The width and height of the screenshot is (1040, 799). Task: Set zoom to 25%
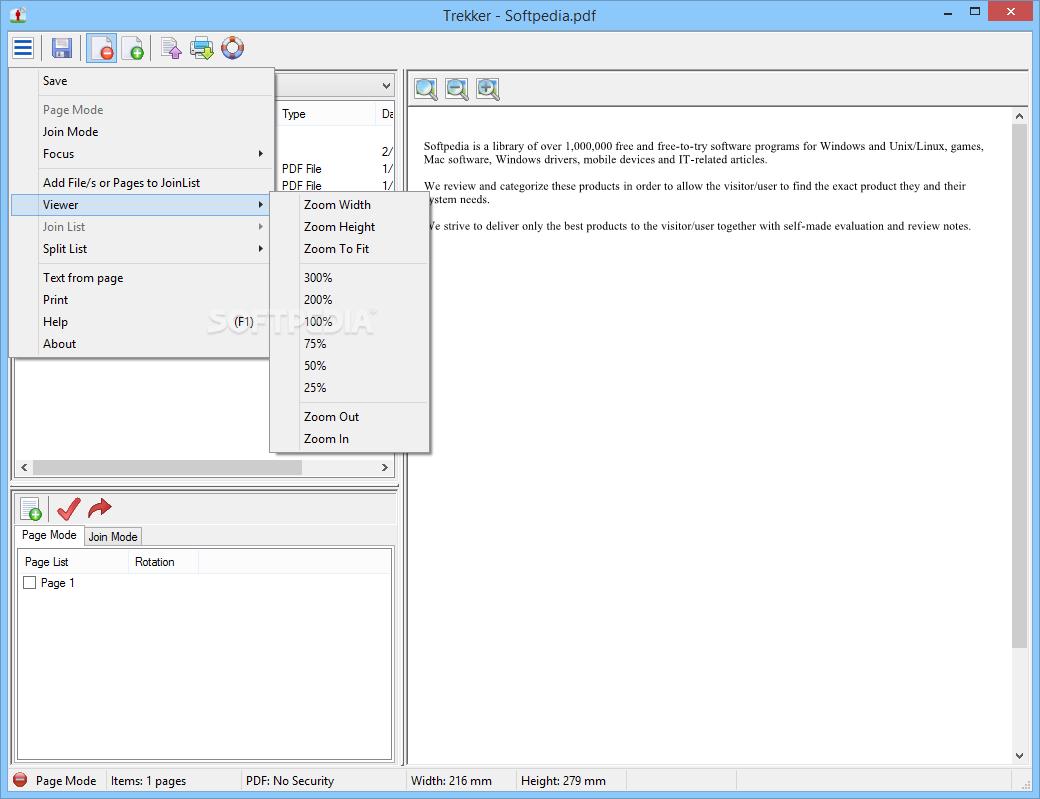click(350, 387)
